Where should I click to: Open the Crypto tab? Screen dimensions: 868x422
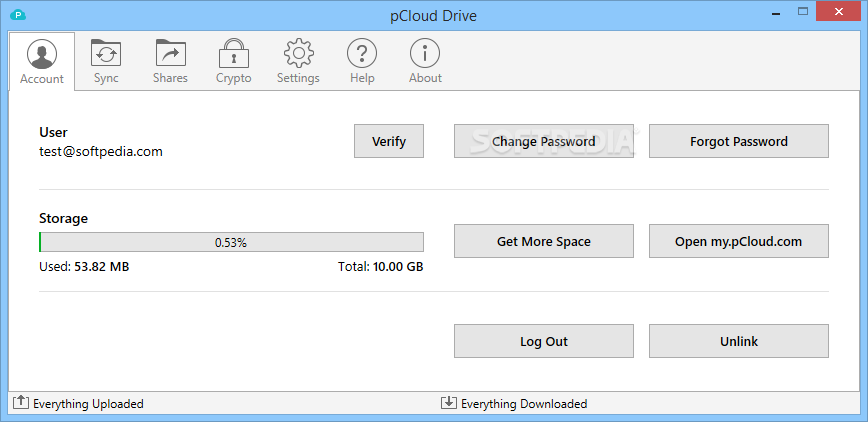coord(234,61)
